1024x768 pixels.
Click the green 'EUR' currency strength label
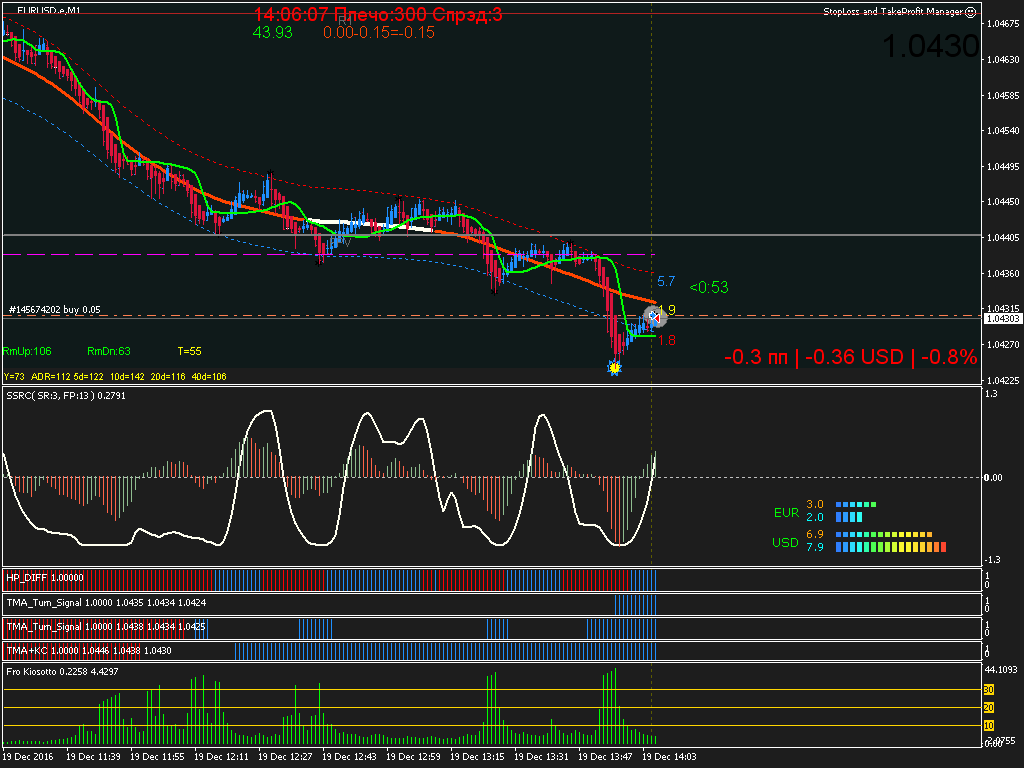786,513
